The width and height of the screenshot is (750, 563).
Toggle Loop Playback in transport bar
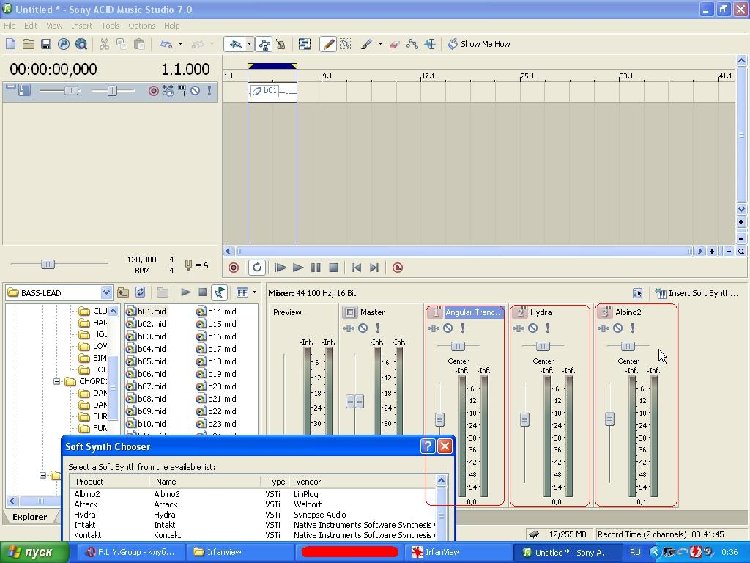[x=257, y=267]
